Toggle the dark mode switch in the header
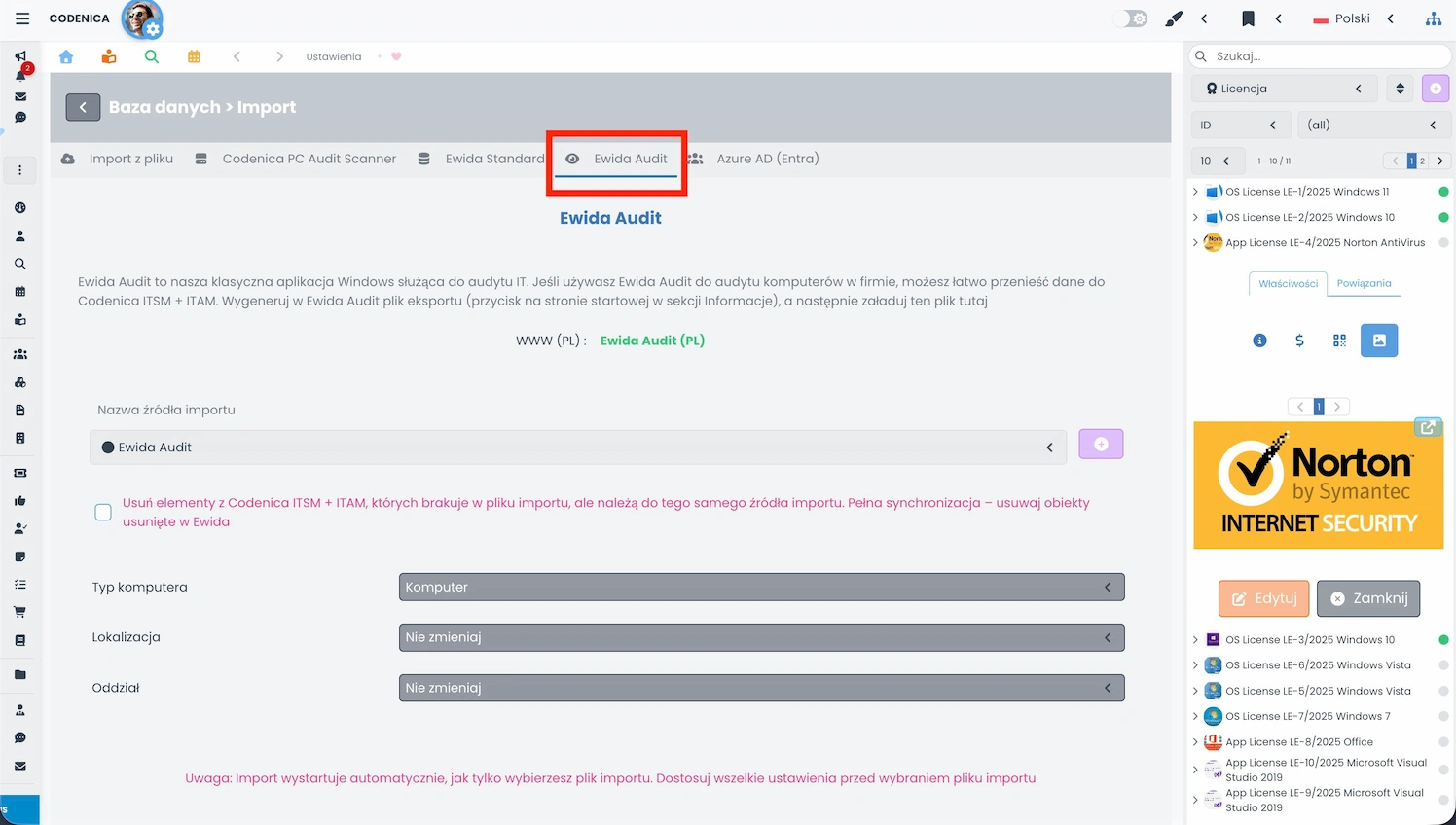This screenshot has height=825, width=1456. pos(1129,18)
